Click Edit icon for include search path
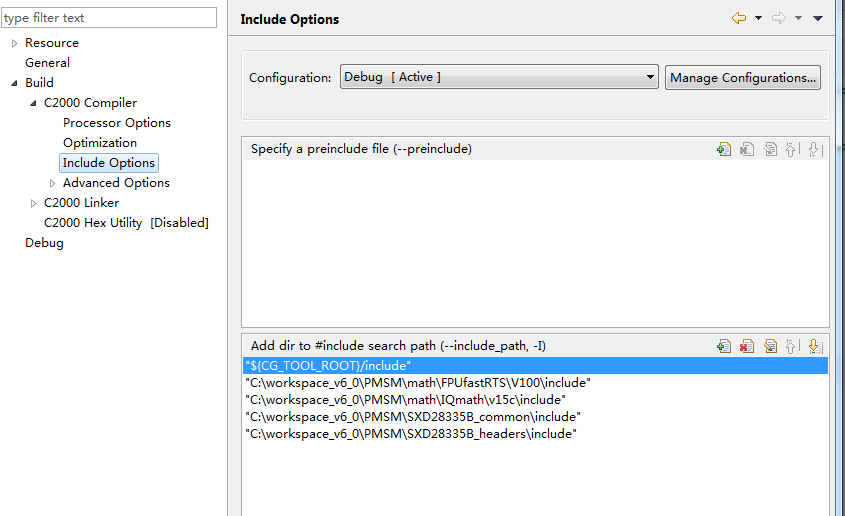Viewport: 845px width, 516px height. 770,346
